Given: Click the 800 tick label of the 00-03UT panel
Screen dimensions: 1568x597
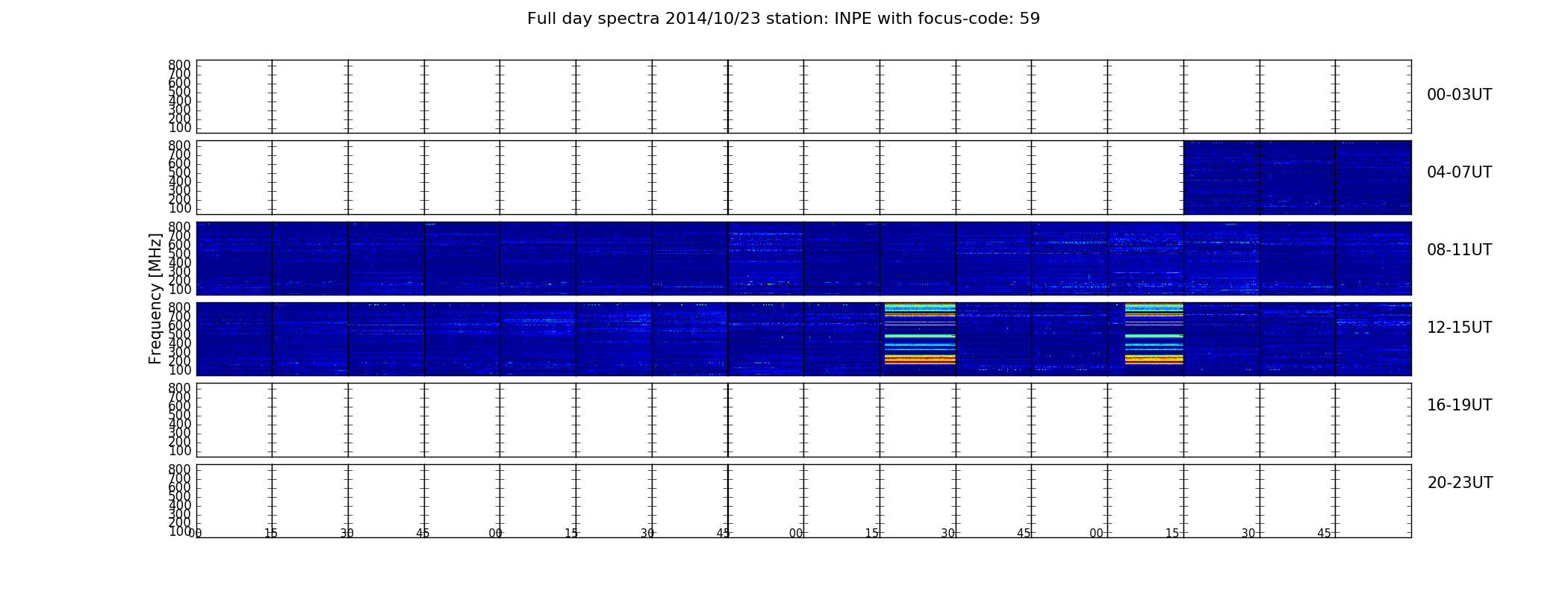Looking at the screenshot, I should point(179,65).
